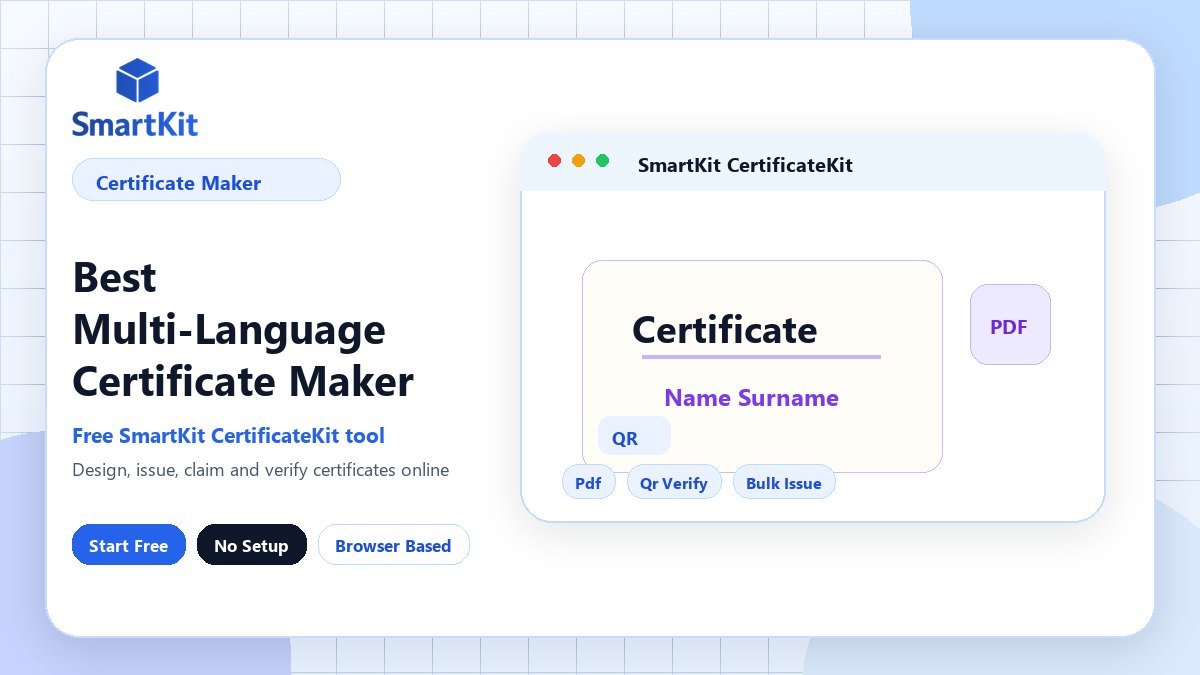
Task: Click the SmartKit CertificateKit window title
Action: click(745, 165)
